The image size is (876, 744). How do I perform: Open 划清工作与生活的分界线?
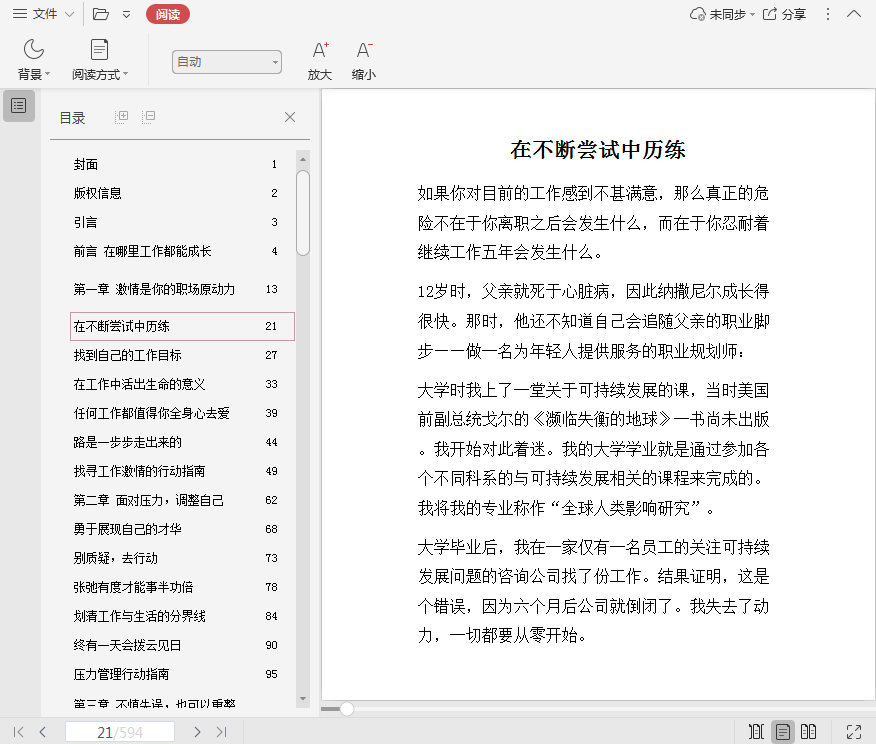pos(182,617)
